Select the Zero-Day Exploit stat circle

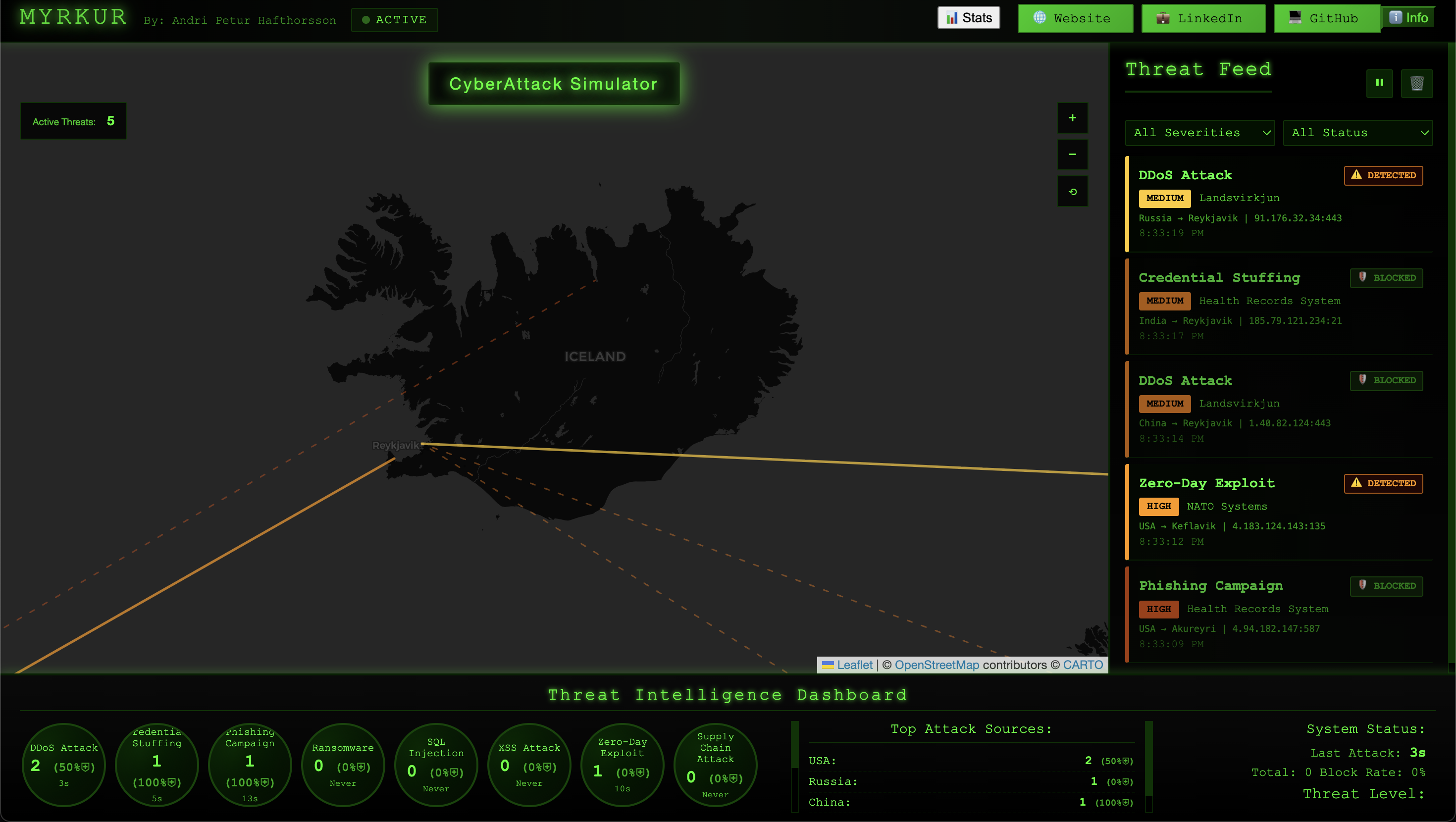point(622,765)
